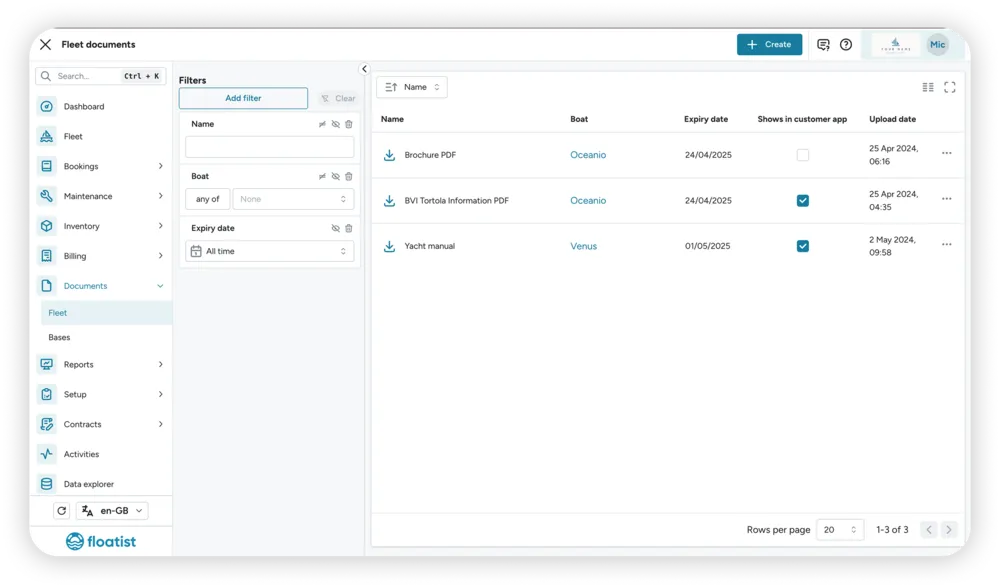Expand the Maintenance sidebar section
The width and height of the screenshot is (1000, 587).
101,196
